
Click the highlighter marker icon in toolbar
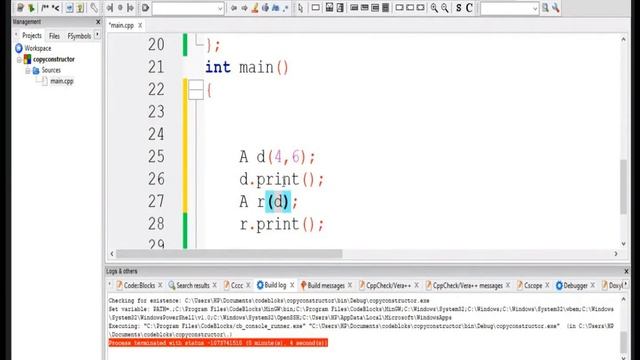(x=255, y=8)
